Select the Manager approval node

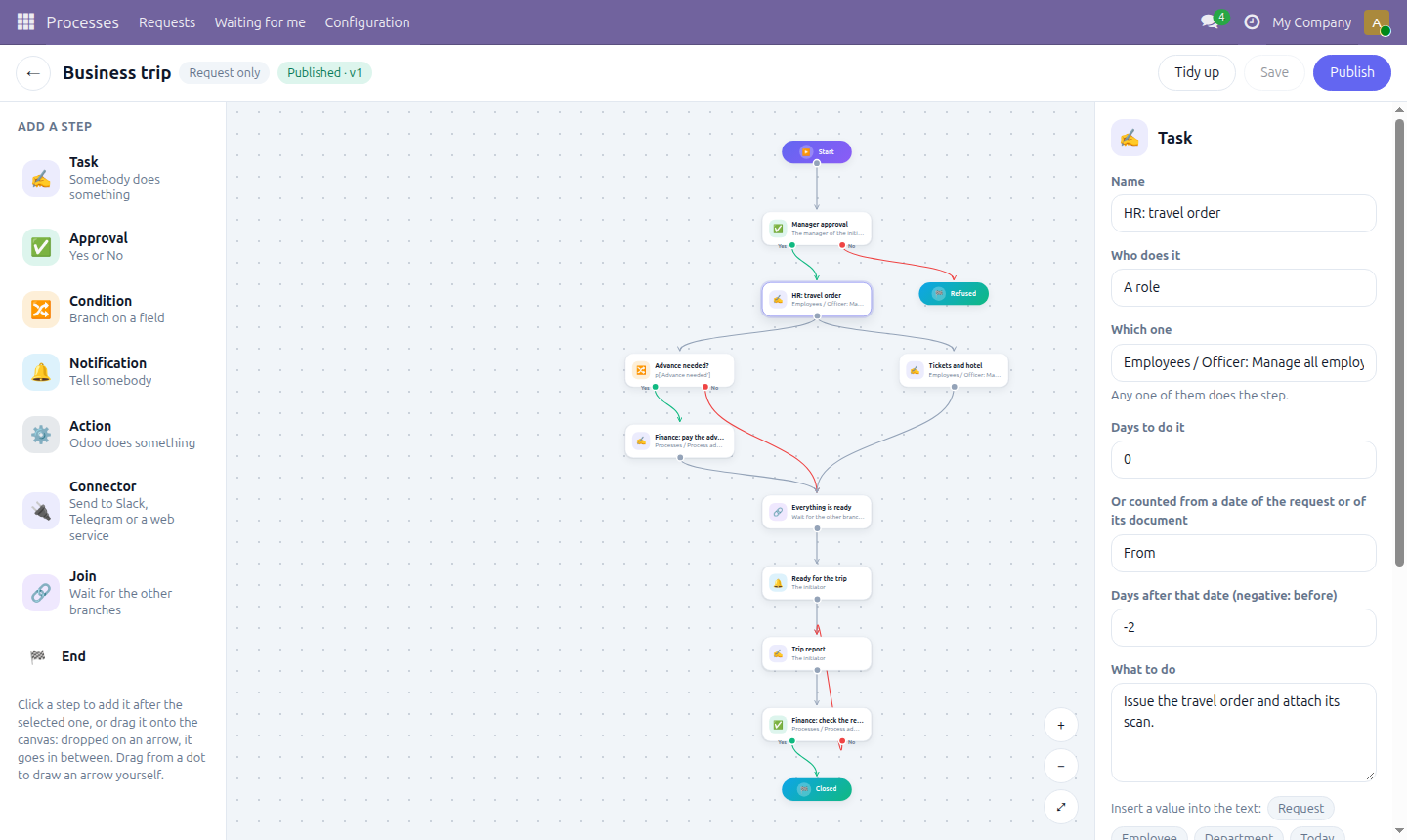coord(817,229)
